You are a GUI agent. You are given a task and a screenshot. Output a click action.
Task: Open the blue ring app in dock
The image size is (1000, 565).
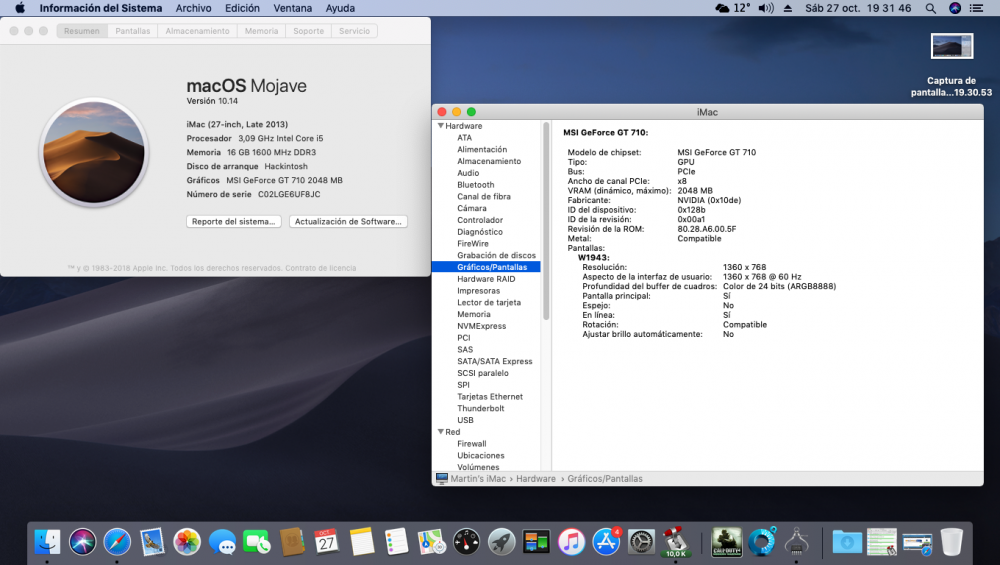point(761,542)
